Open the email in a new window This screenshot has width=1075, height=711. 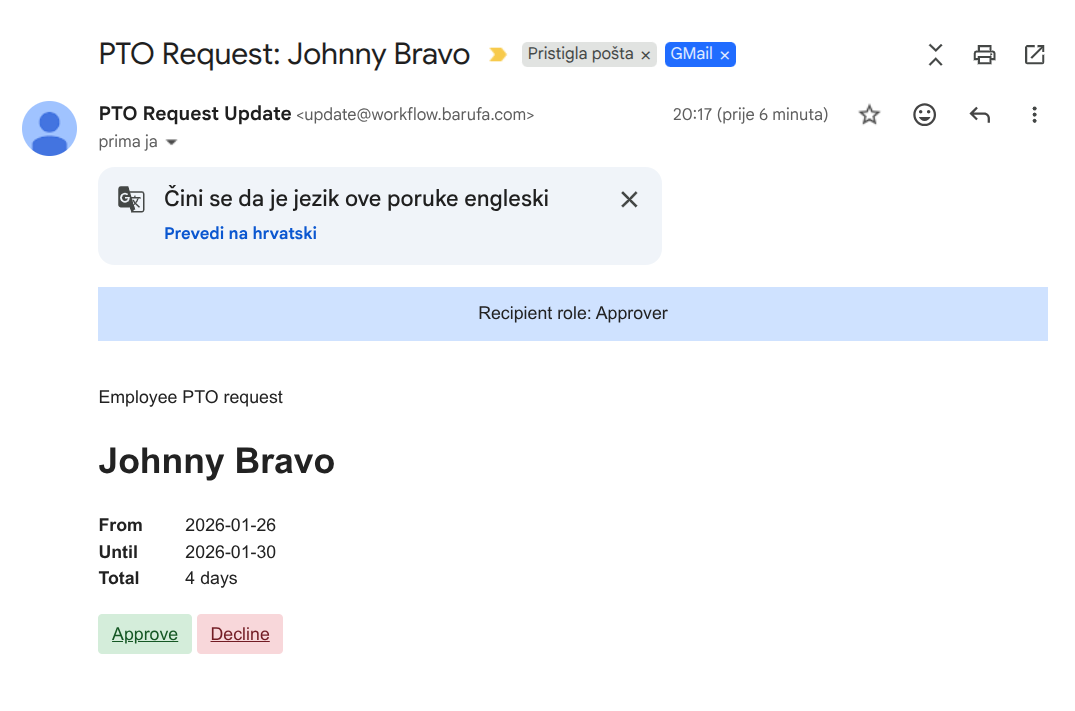pyautogui.click(x=1034, y=55)
